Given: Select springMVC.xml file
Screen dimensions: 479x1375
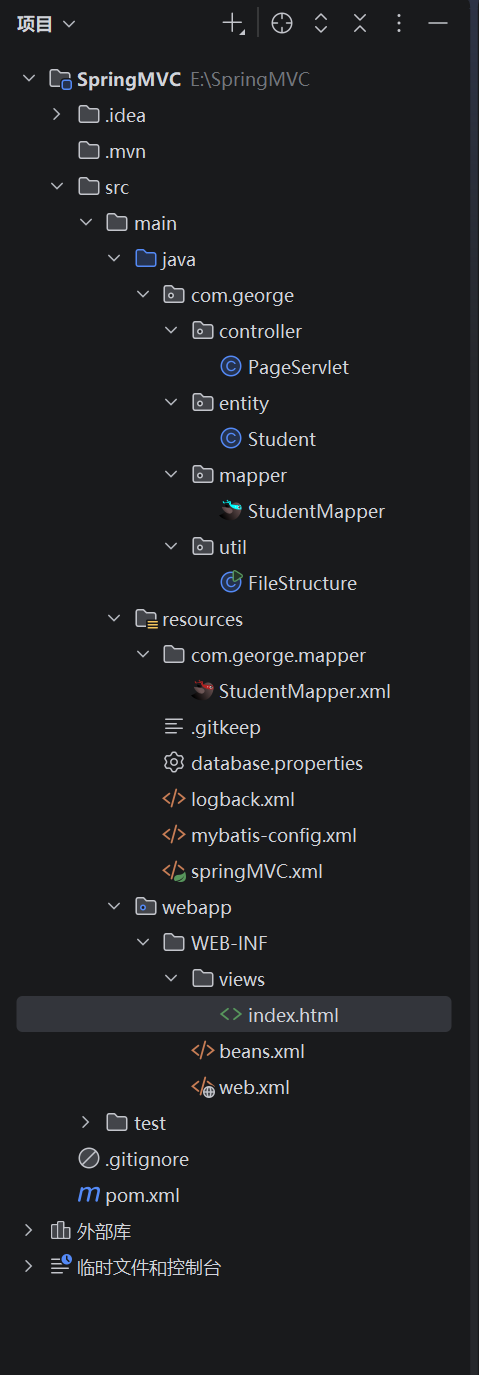Looking at the screenshot, I should (257, 871).
